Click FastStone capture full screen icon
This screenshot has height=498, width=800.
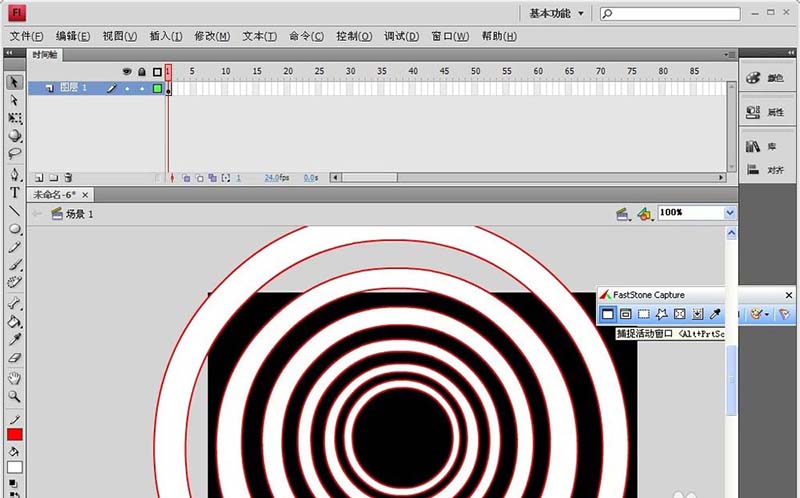coord(680,314)
